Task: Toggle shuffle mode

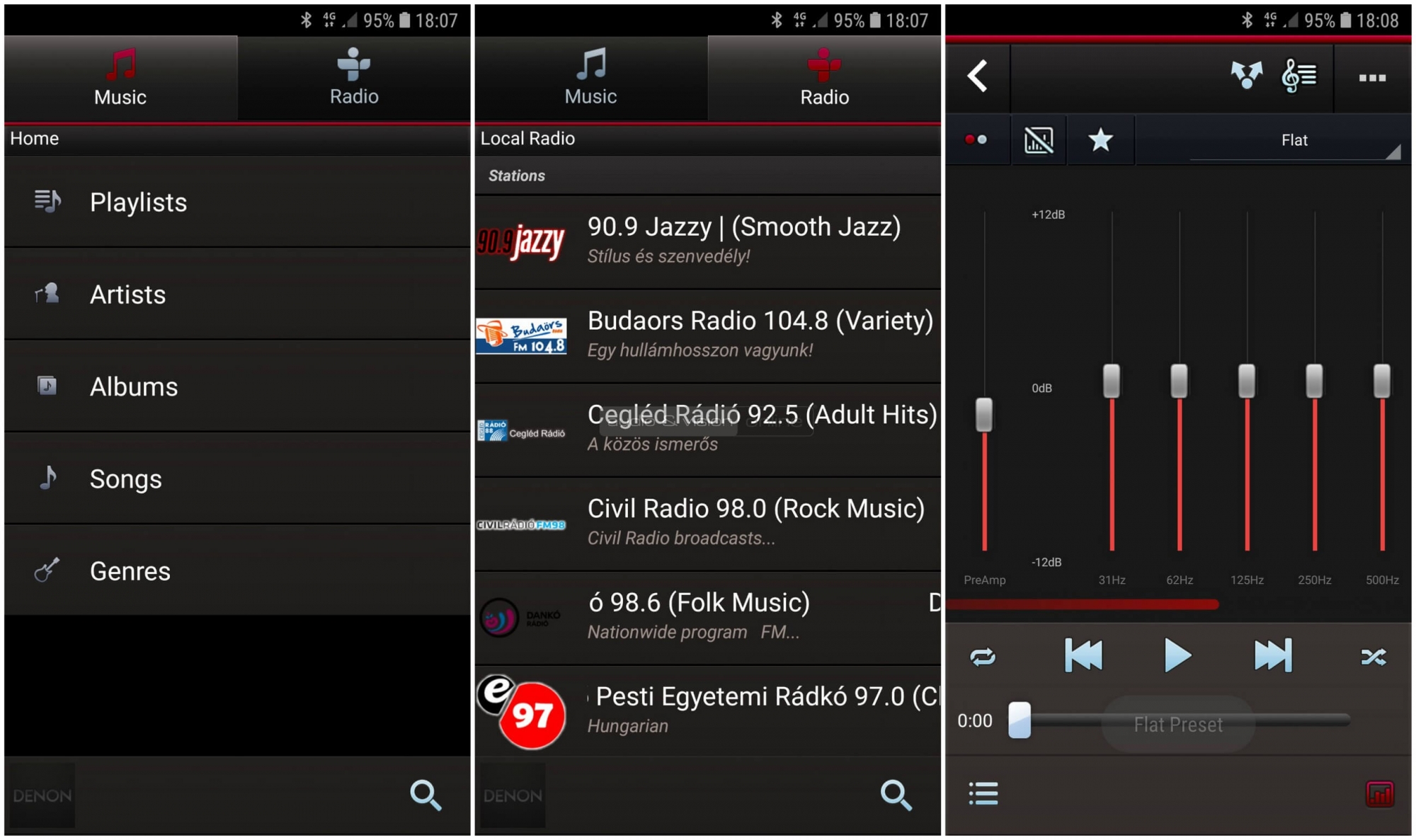Action: [1374, 657]
